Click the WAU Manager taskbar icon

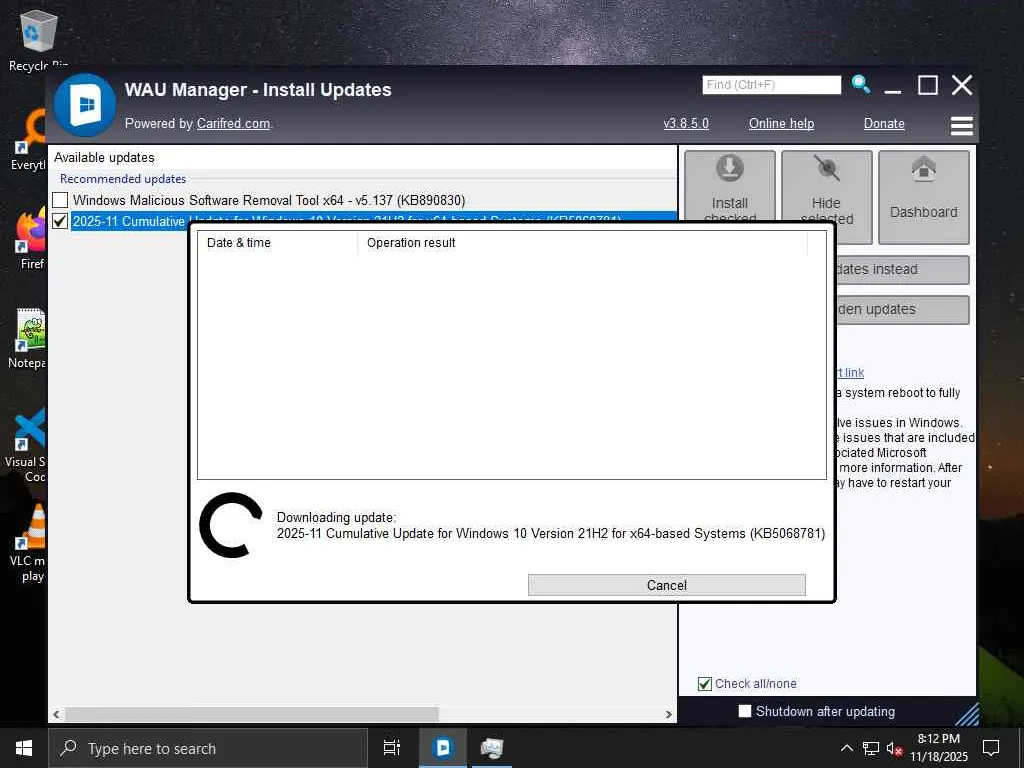443,748
